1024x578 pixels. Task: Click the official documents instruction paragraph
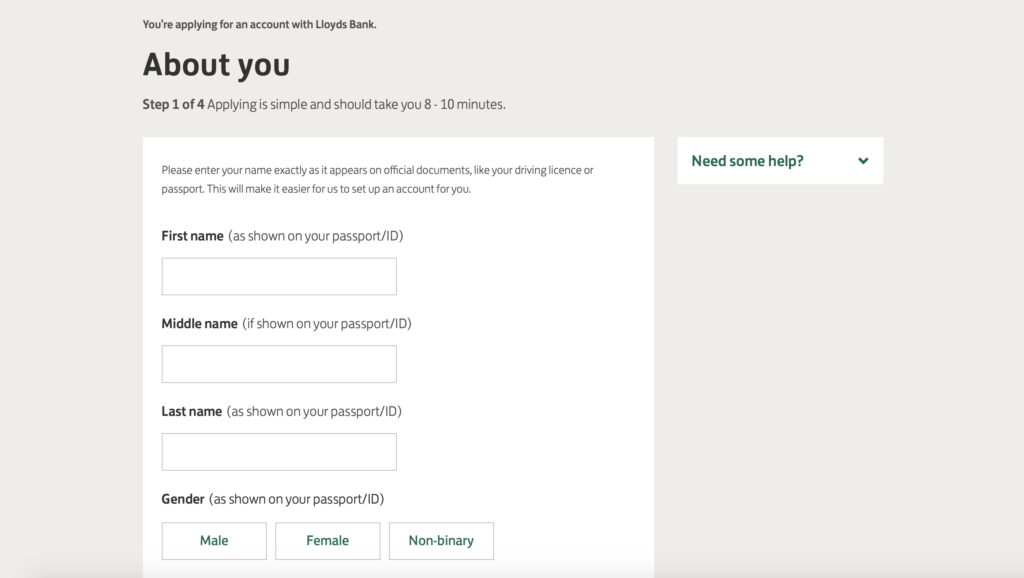click(377, 180)
